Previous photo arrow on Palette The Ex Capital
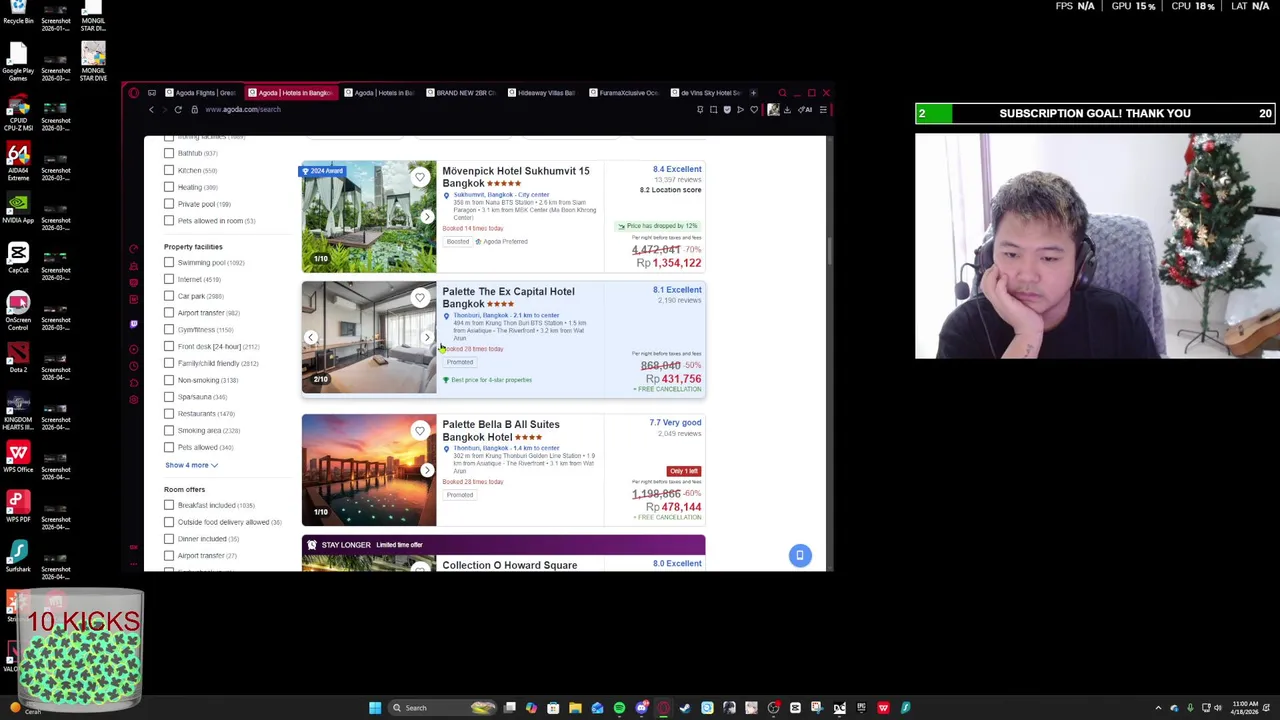The width and height of the screenshot is (1280, 720). point(311,338)
